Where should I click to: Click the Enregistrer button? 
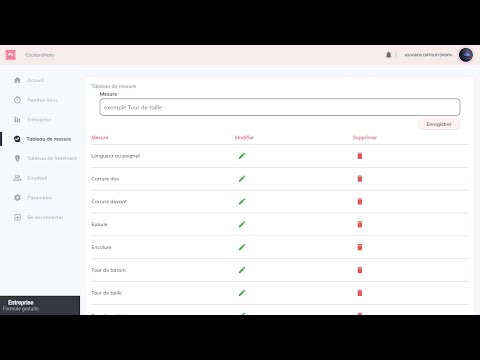(x=439, y=124)
